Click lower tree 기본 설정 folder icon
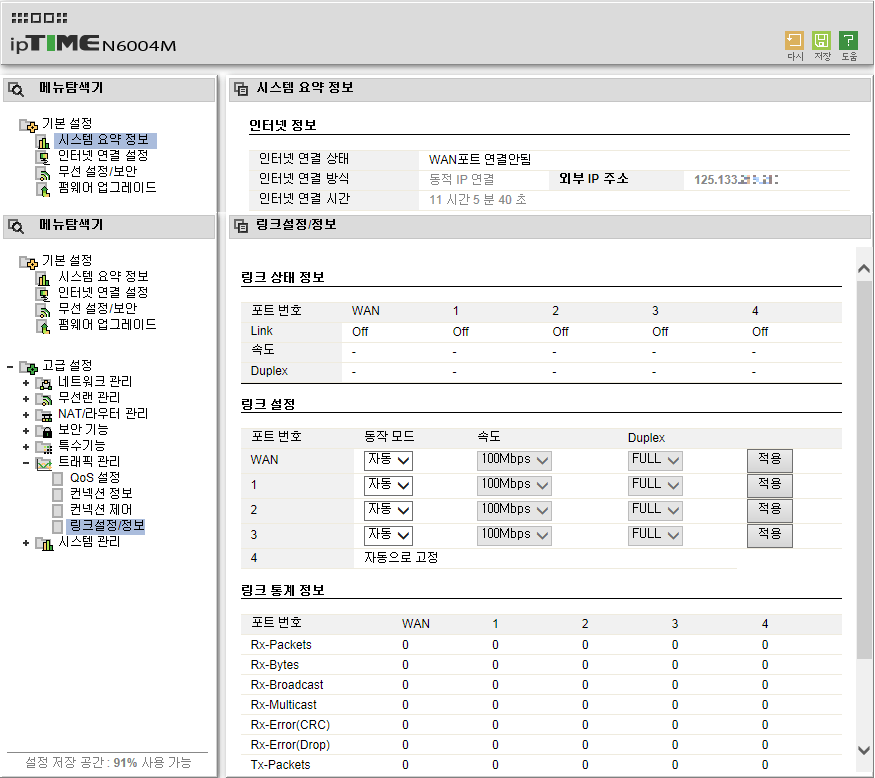 (x=28, y=262)
